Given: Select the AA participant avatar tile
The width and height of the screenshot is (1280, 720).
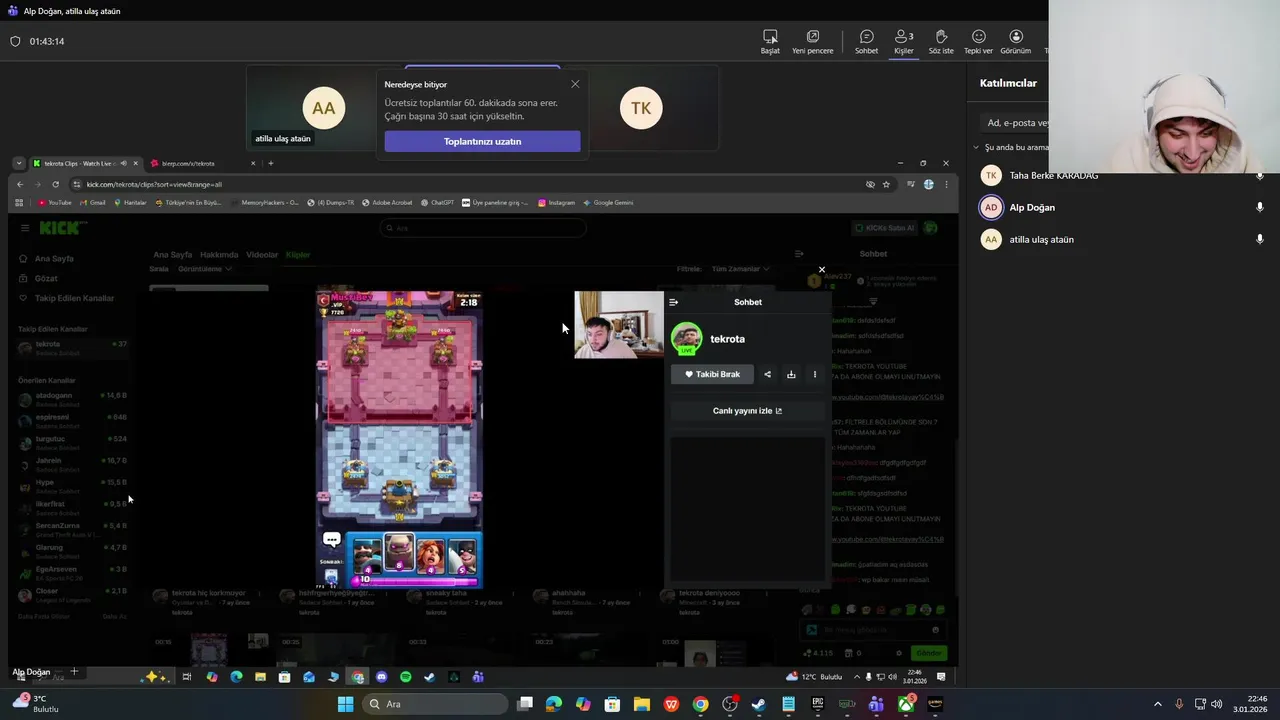Looking at the screenshot, I should (324, 108).
